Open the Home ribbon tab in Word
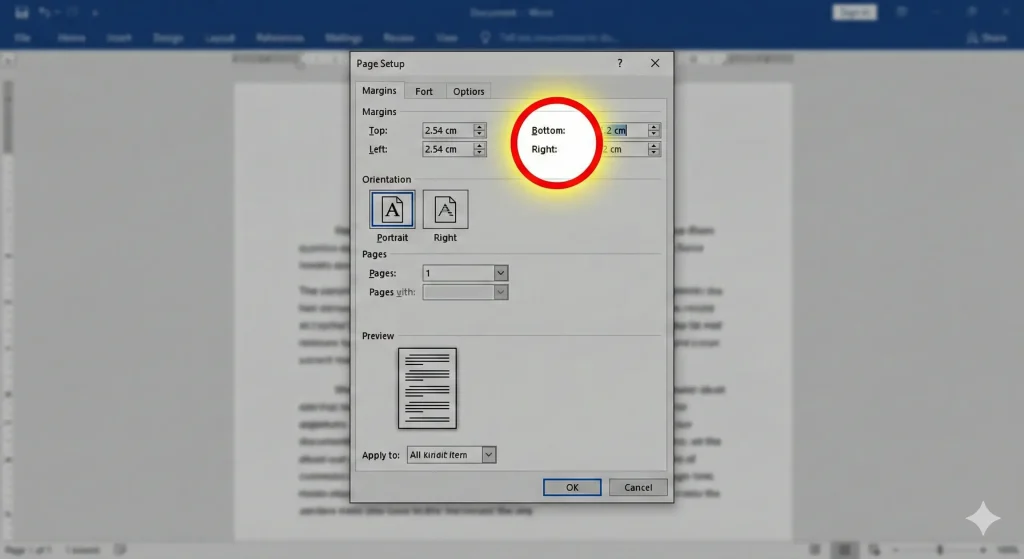Image resolution: width=1024 pixels, height=559 pixels. click(71, 38)
